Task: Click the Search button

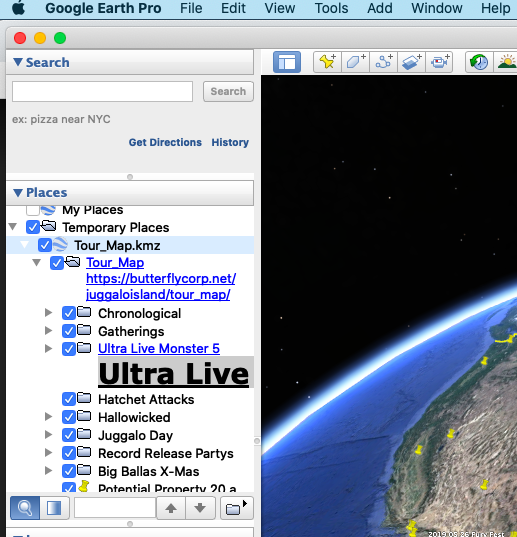Action: [228, 91]
